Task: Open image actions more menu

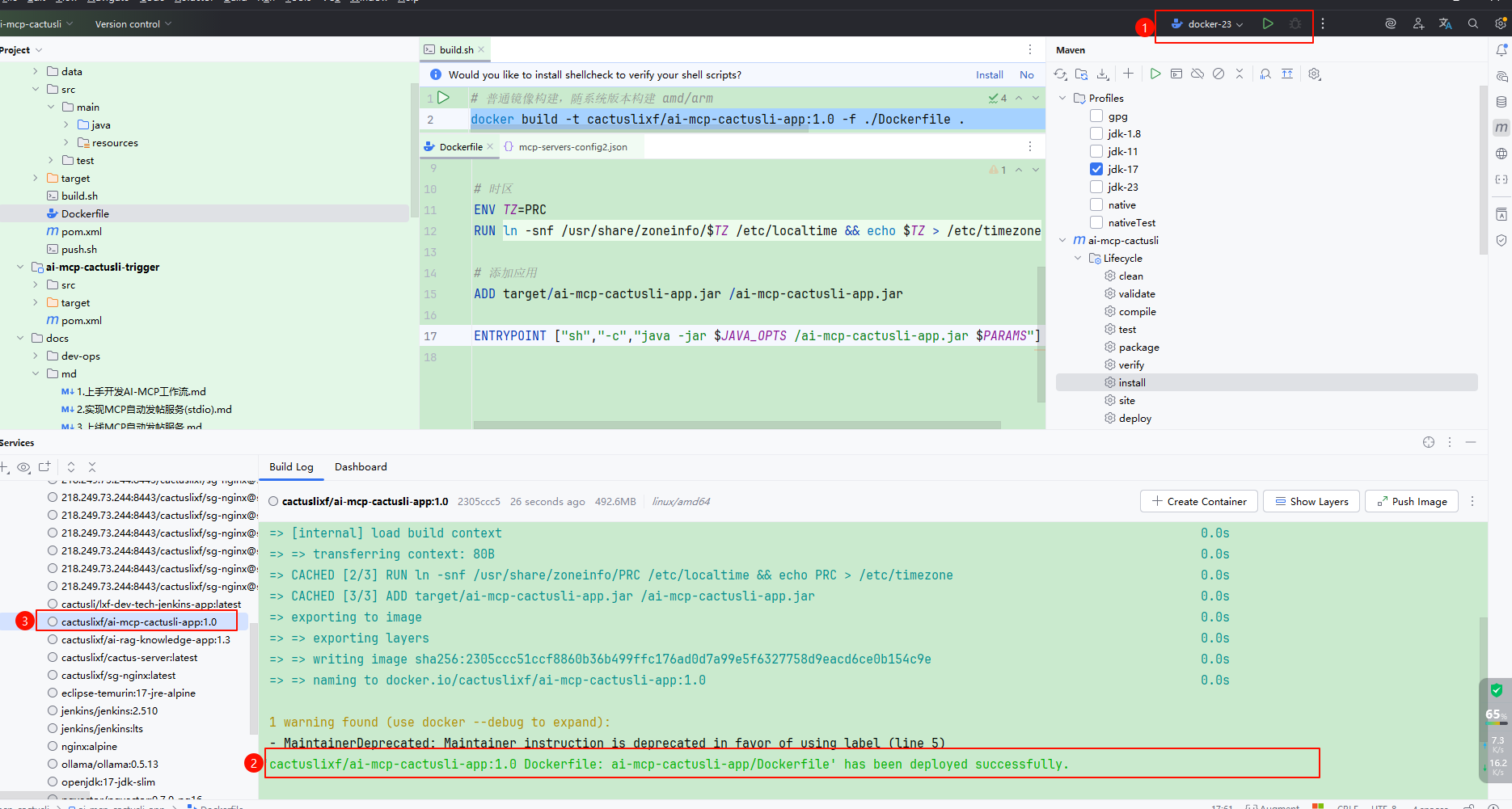Action: coord(1472,501)
